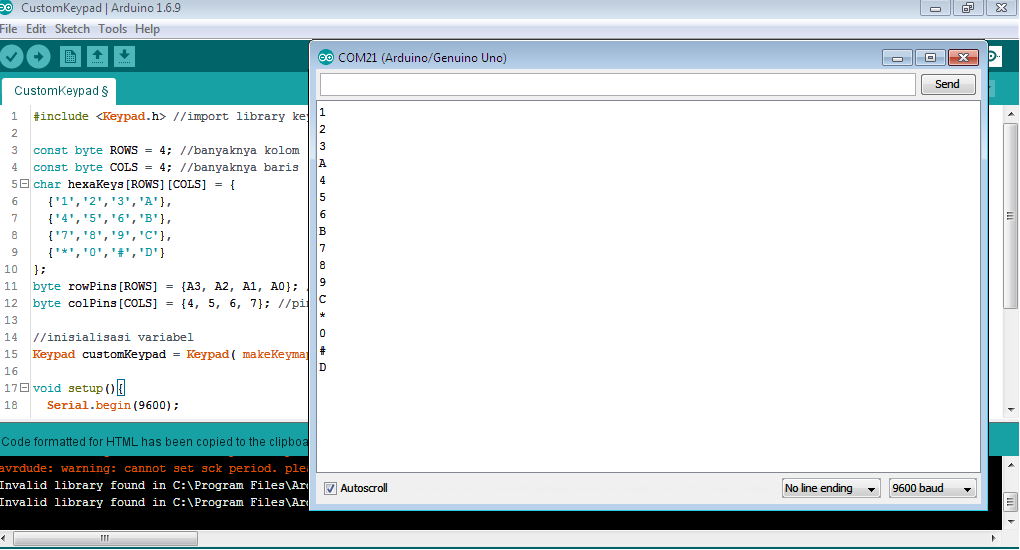1020x550 pixels.
Task: Click the Send button in serial monitor
Action: (947, 84)
